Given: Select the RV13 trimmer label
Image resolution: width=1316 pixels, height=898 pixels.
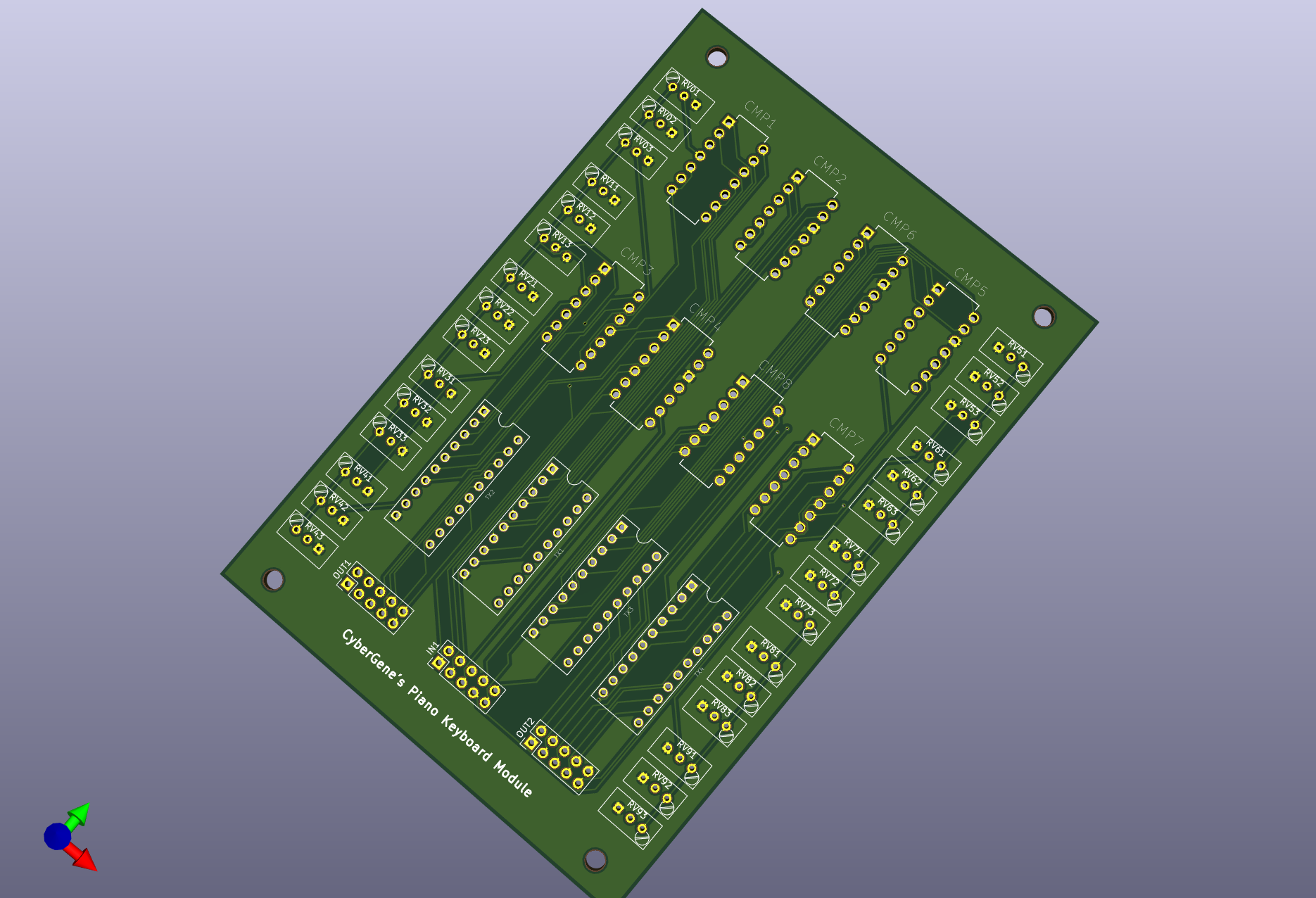Looking at the screenshot, I should point(562,239).
